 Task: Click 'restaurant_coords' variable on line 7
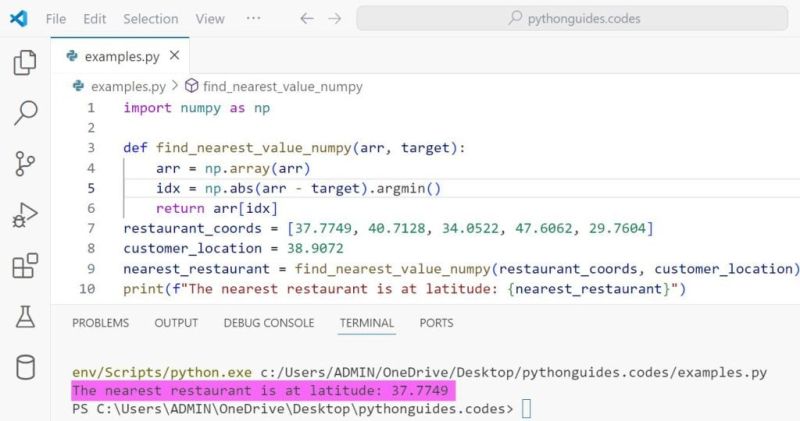[x=192, y=228]
